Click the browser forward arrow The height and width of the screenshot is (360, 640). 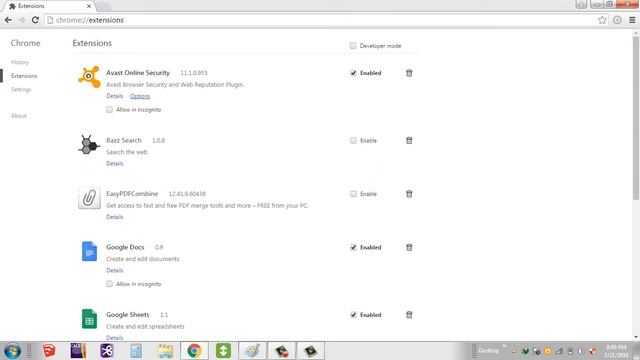tap(22, 20)
